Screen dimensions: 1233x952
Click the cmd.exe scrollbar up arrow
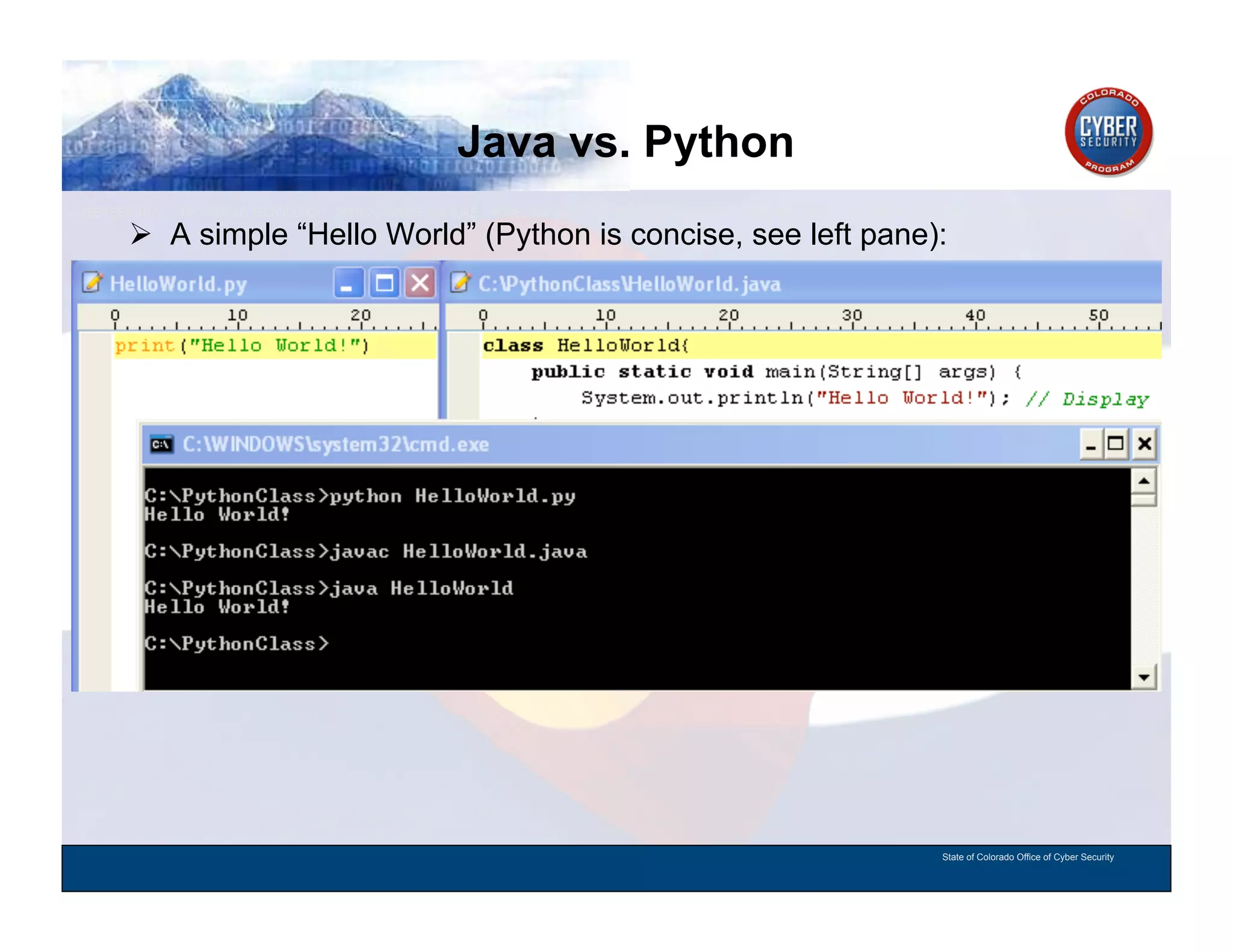1144,481
